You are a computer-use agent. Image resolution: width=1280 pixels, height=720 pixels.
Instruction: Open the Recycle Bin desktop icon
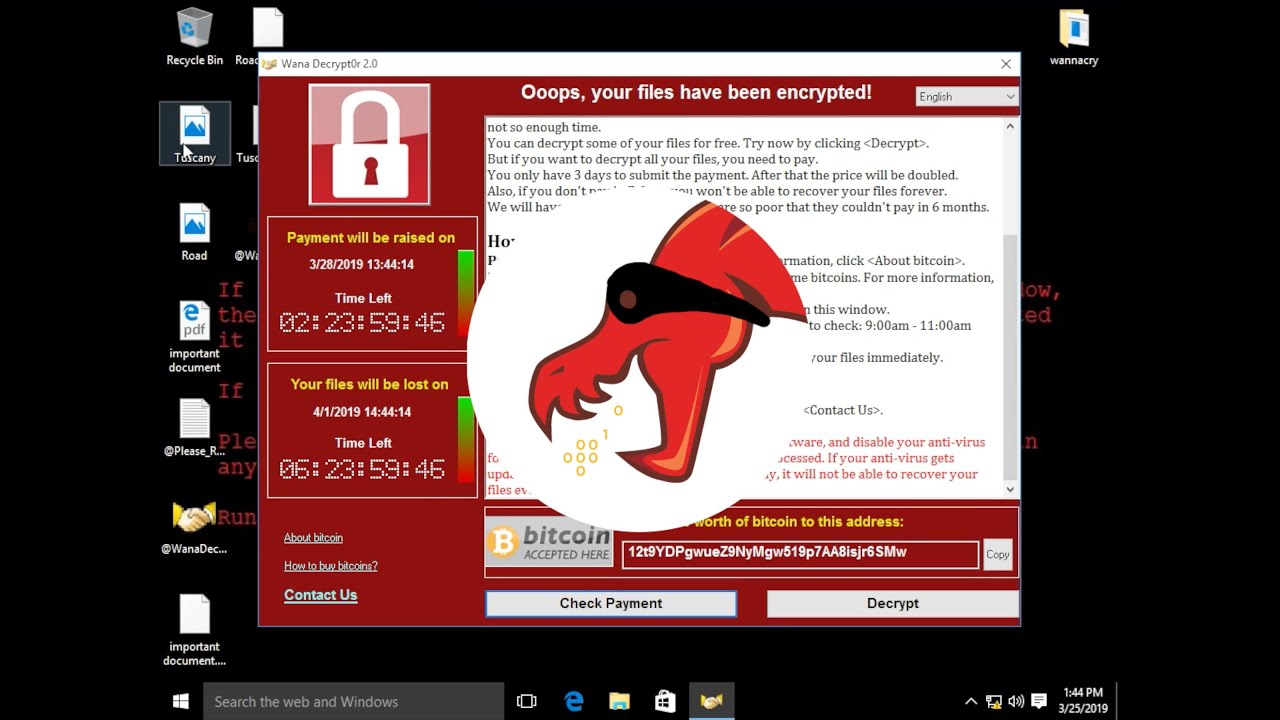[x=194, y=37]
